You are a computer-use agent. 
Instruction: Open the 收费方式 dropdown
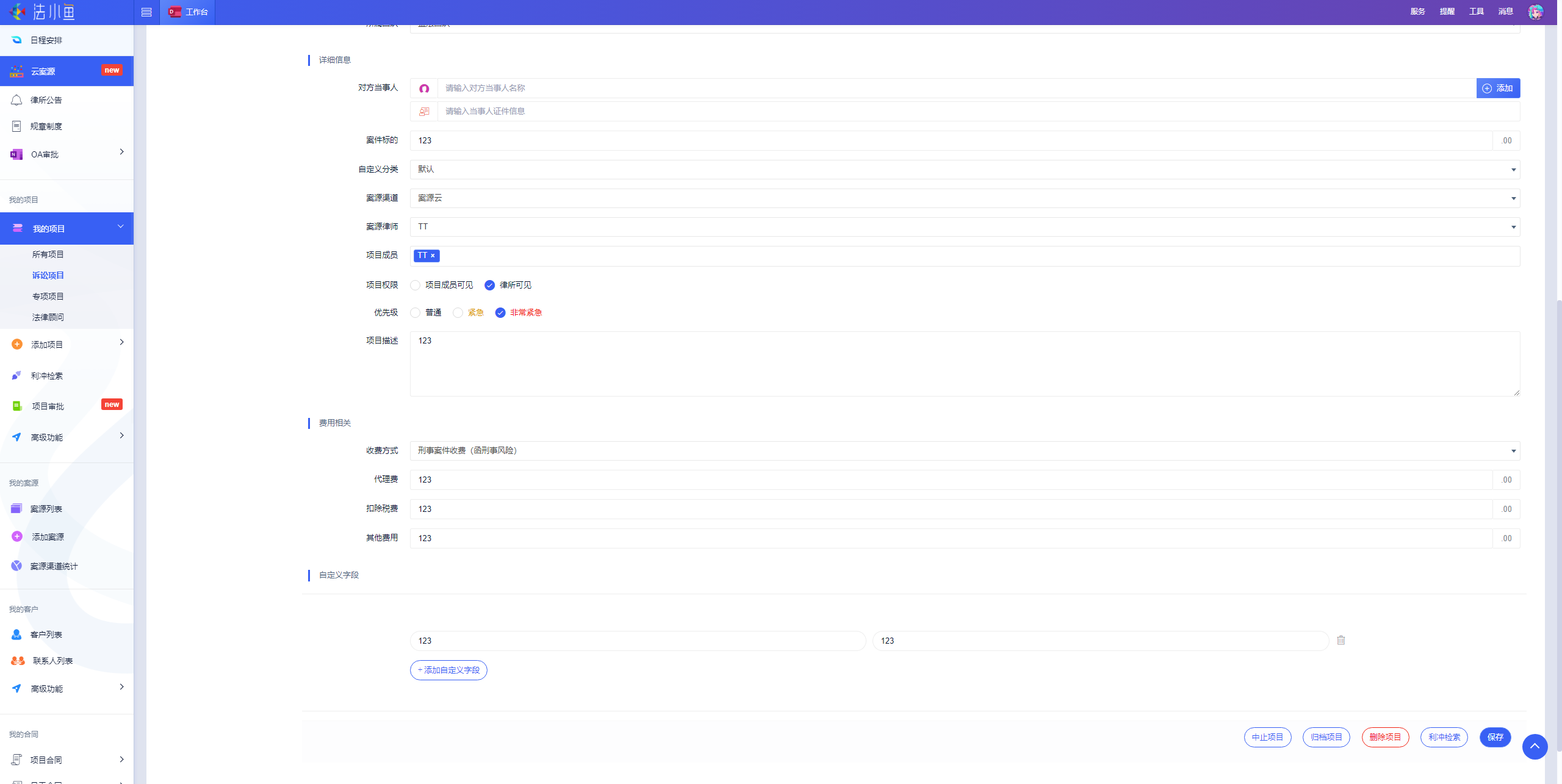pos(964,451)
